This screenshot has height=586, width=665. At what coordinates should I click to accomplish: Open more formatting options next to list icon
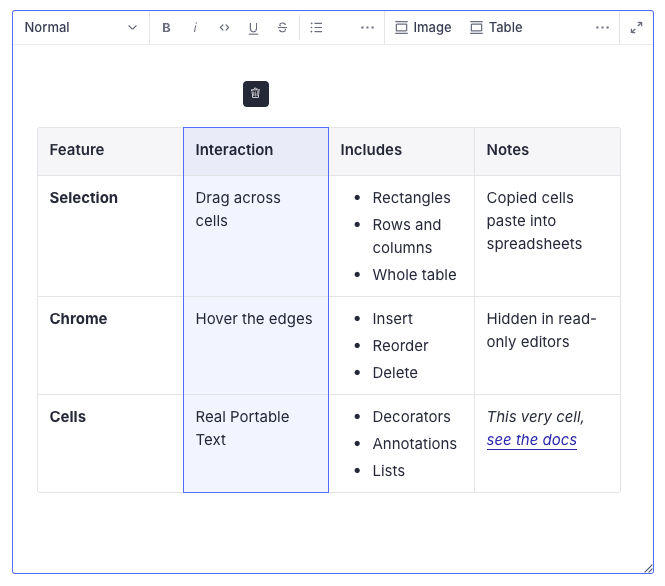[x=367, y=28]
